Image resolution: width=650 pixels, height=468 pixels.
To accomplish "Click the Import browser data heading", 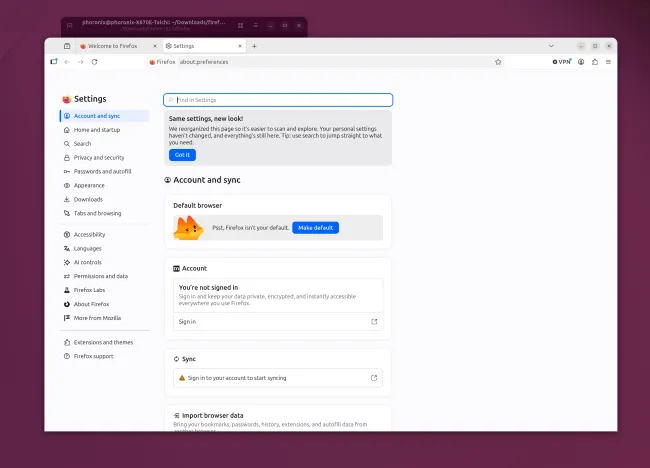I will 213,415.
